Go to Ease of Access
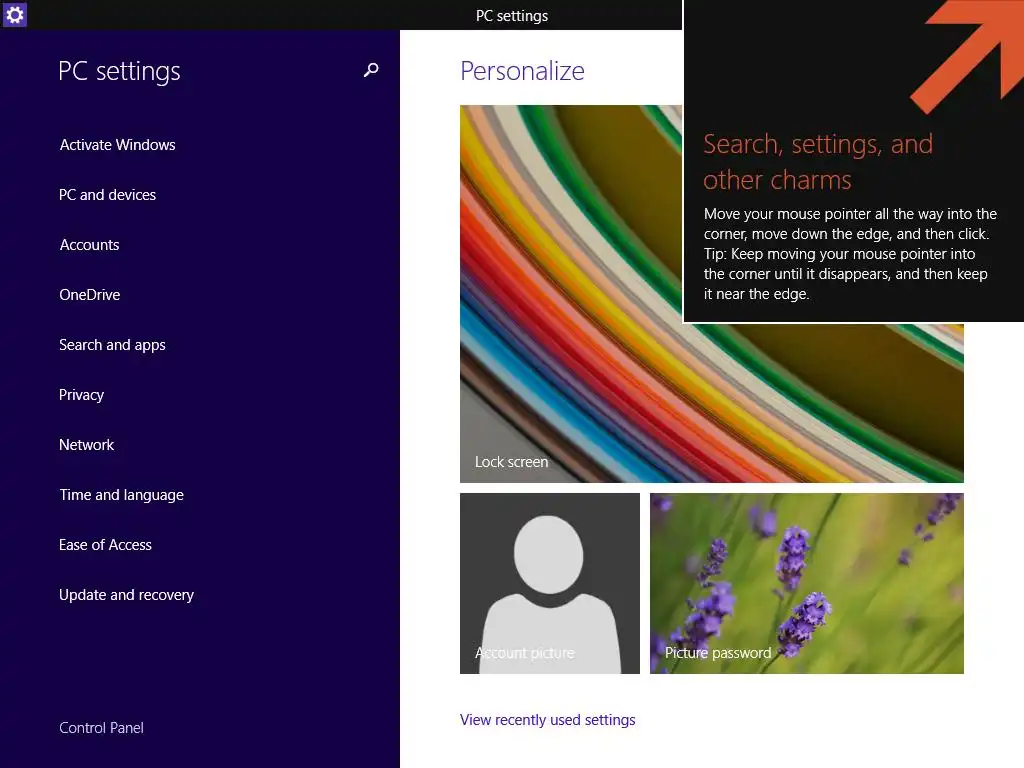The image size is (1024, 768). [x=105, y=545]
